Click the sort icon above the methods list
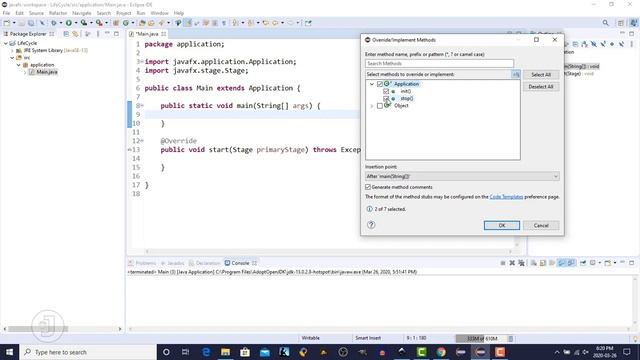The image size is (640, 360). point(516,74)
